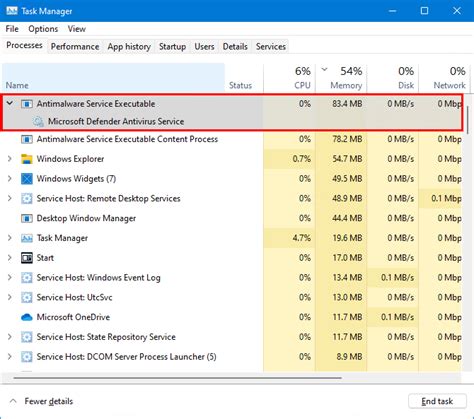474x419 pixels.
Task: Sort by the Network column header
Action: (444, 78)
